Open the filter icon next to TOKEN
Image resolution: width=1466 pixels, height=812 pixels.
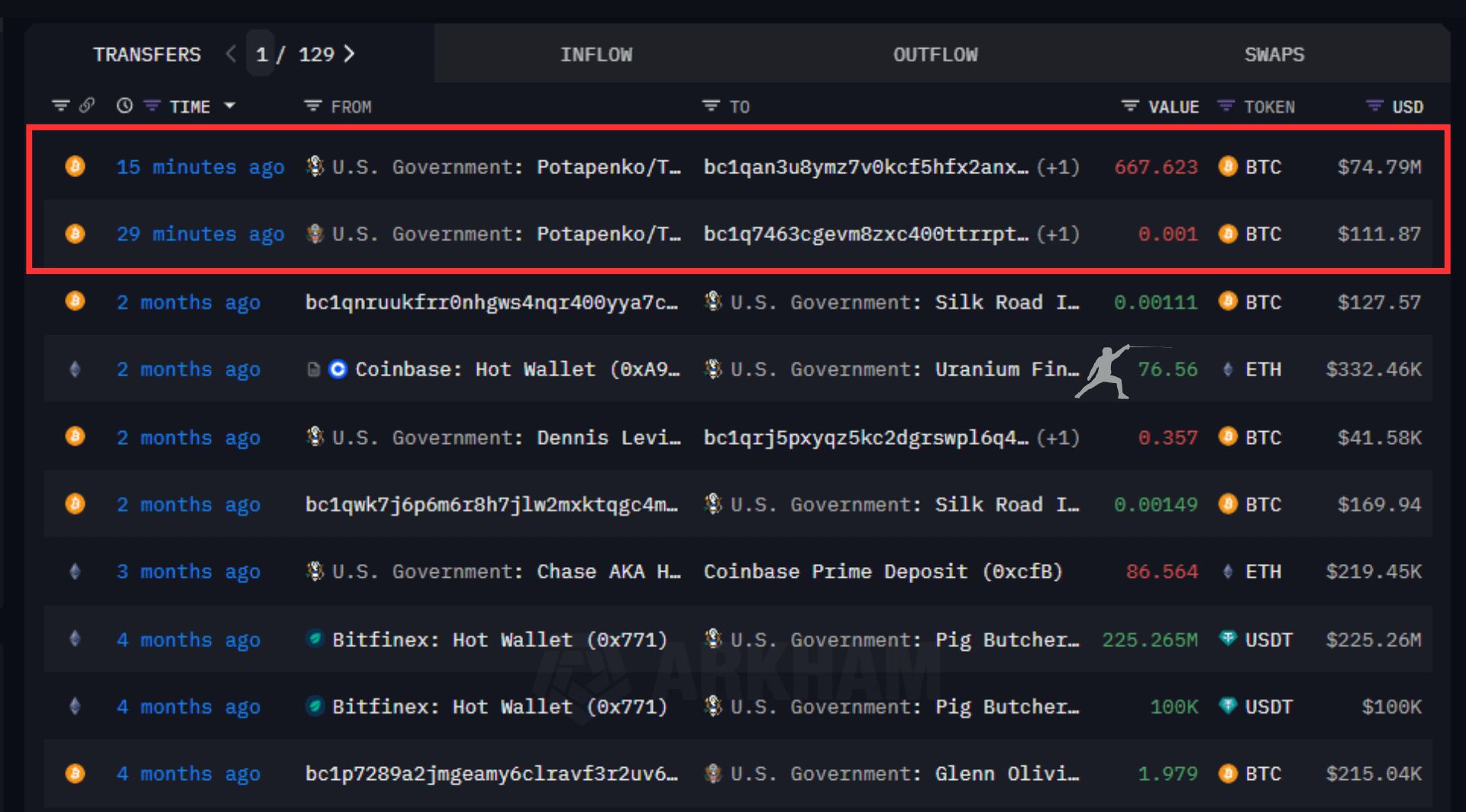(1225, 106)
